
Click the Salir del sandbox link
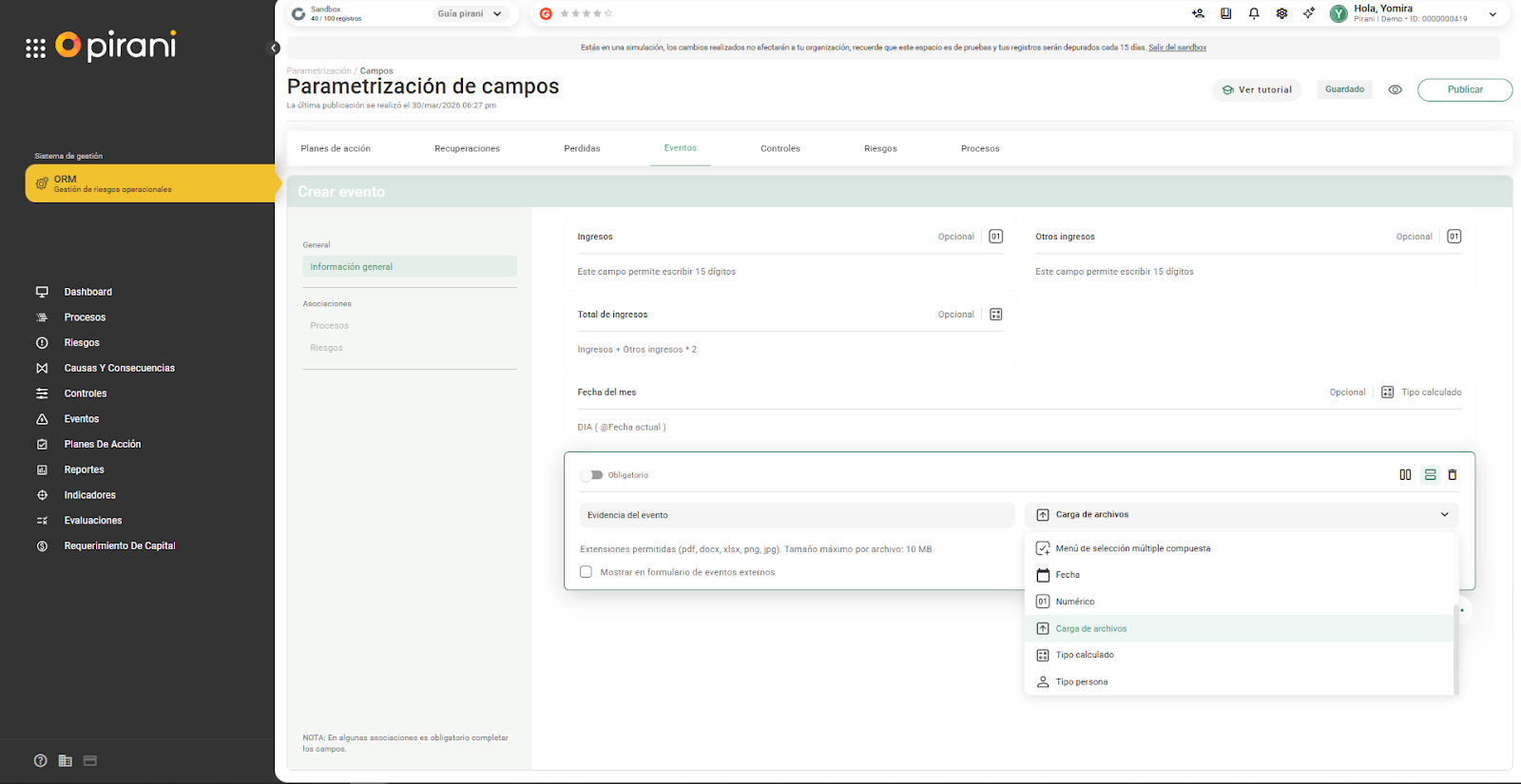click(1177, 48)
